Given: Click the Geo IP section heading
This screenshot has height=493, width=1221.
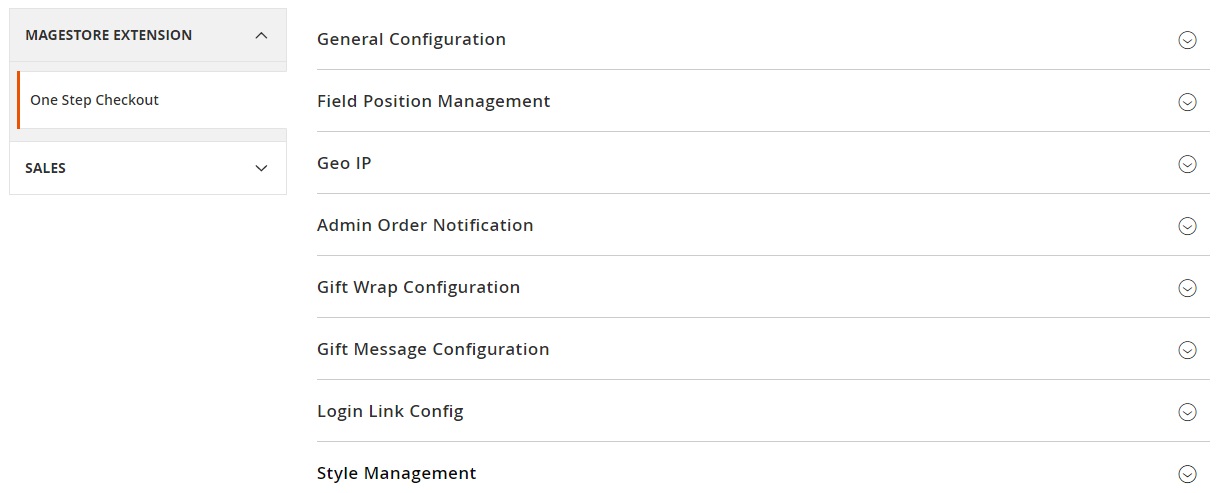Looking at the screenshot, I should [x=344, y=164].
